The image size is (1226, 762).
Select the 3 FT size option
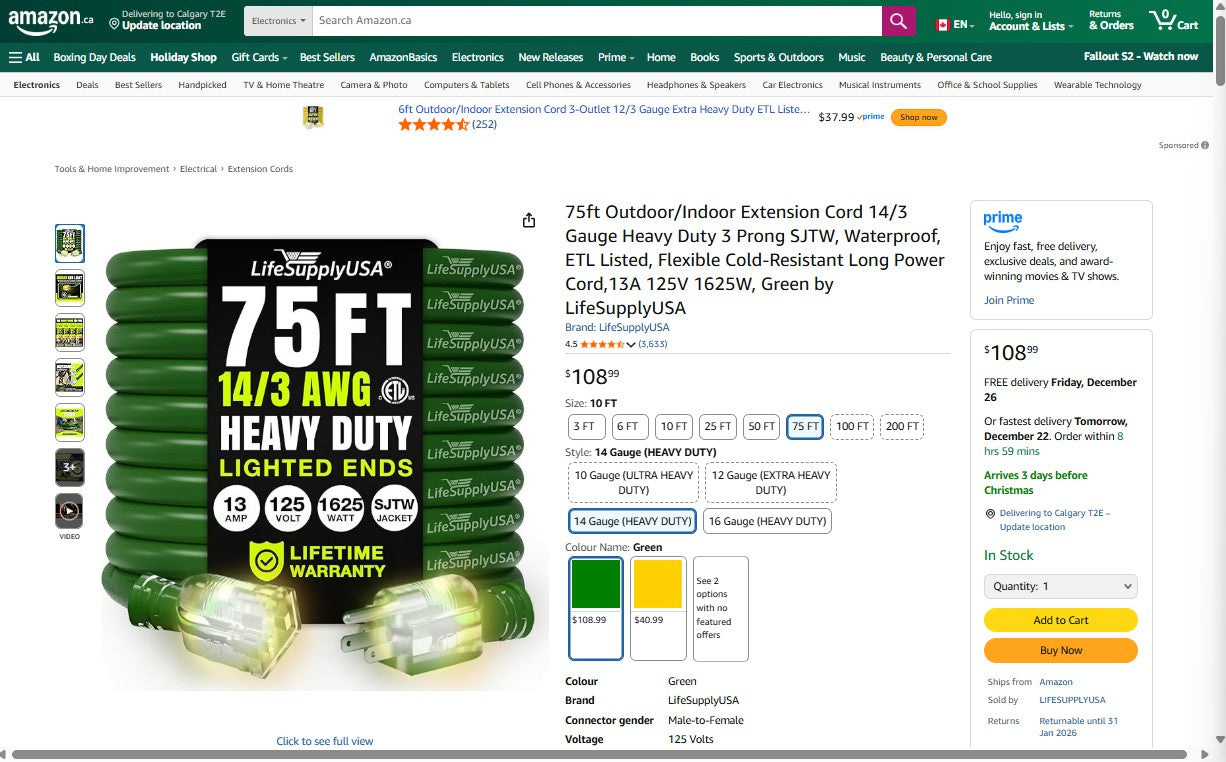(586, 426)
